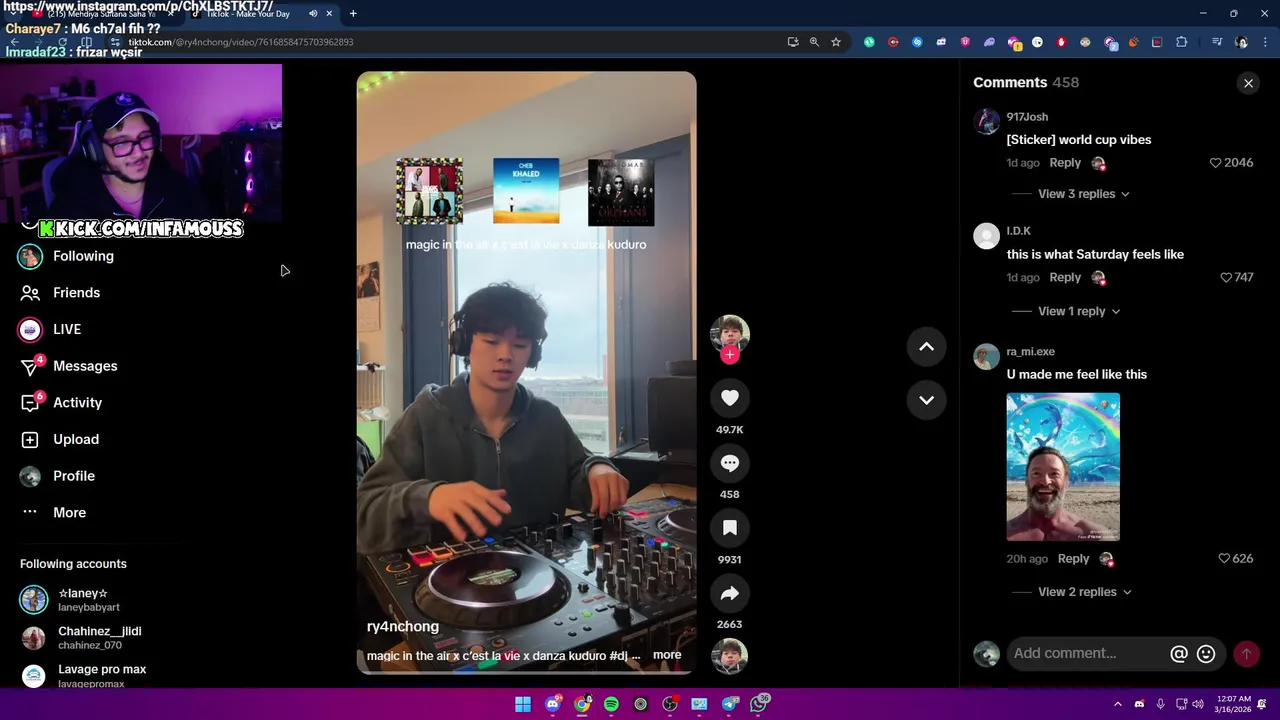Open the browser zoom magnifier icon
The image size is (1280, 720).
(x=814, y=42)
